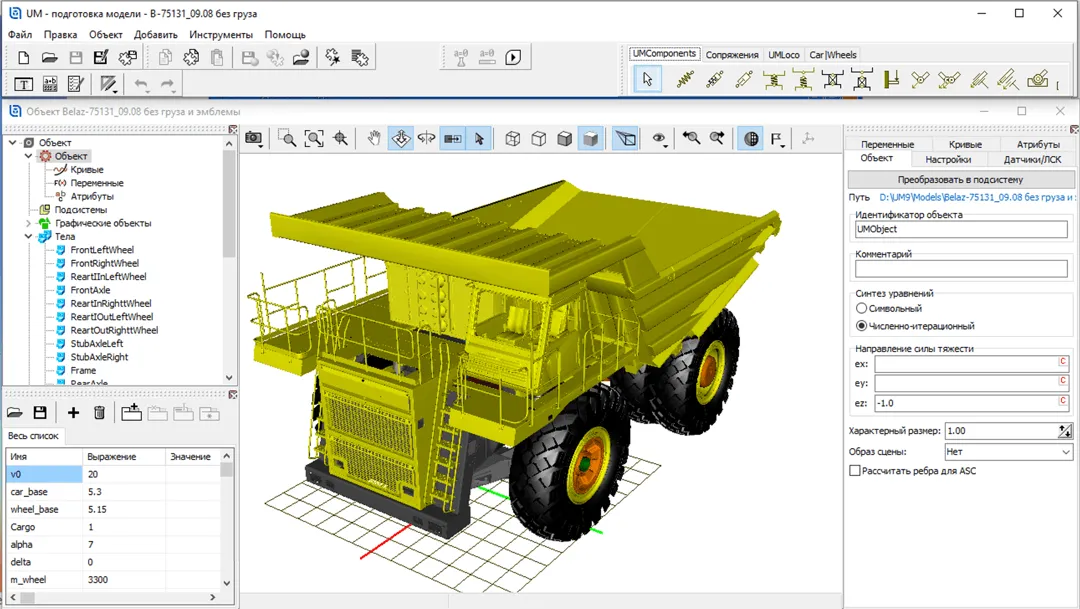Click the puzzle-with-magic-wand icon
The height and width of the screenshot is (609, 1080).
click(x=333, y=58)
